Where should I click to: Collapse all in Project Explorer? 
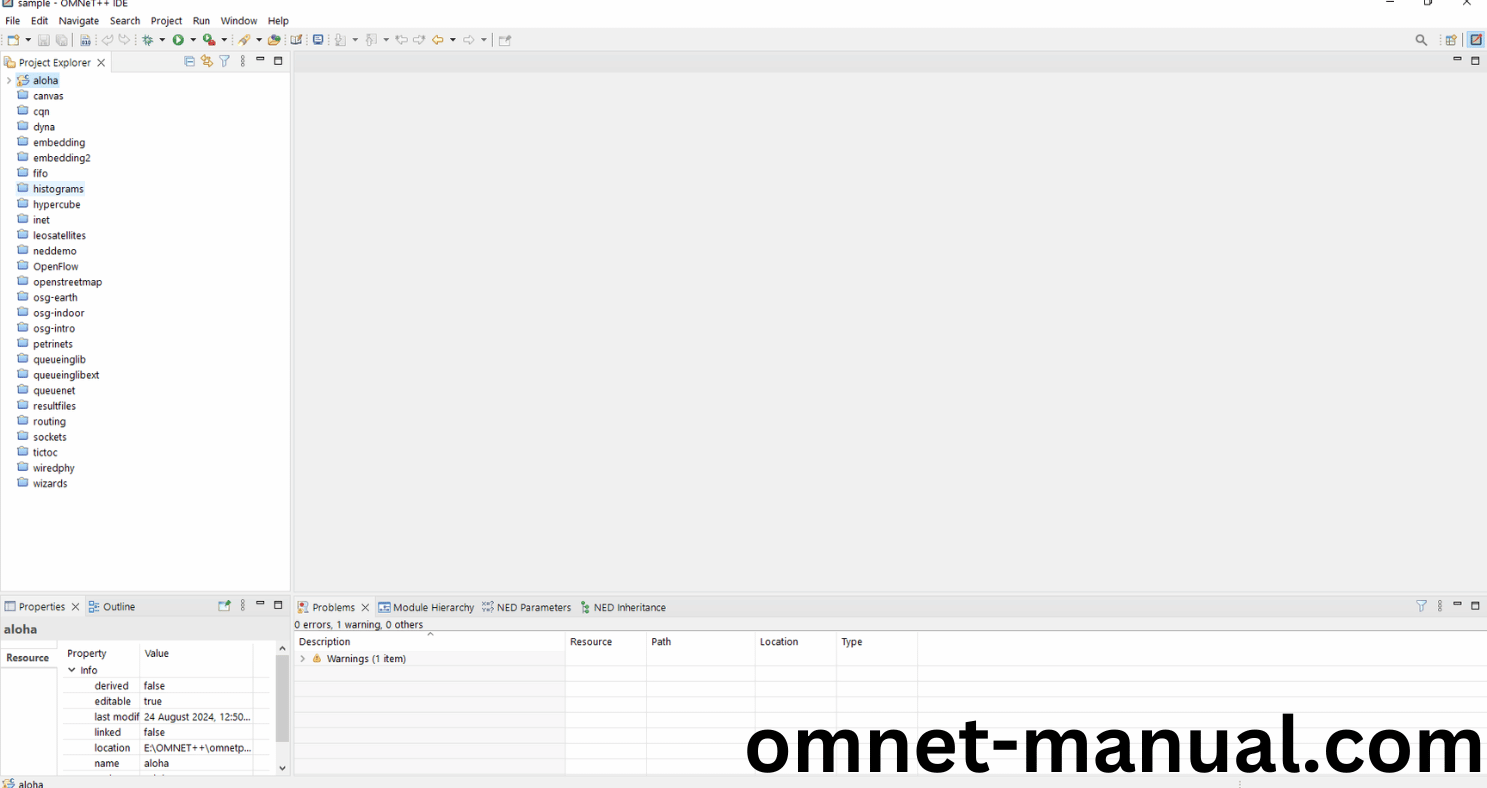189,62
